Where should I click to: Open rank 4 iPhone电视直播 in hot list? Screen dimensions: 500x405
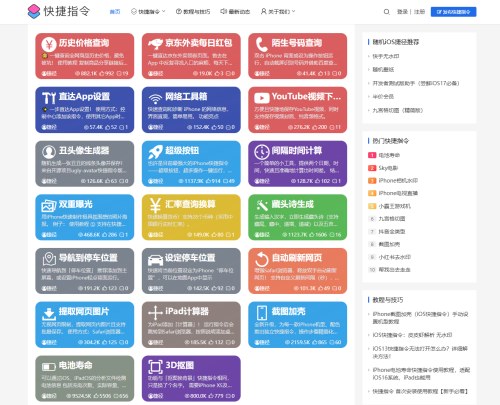coord(398,193)
